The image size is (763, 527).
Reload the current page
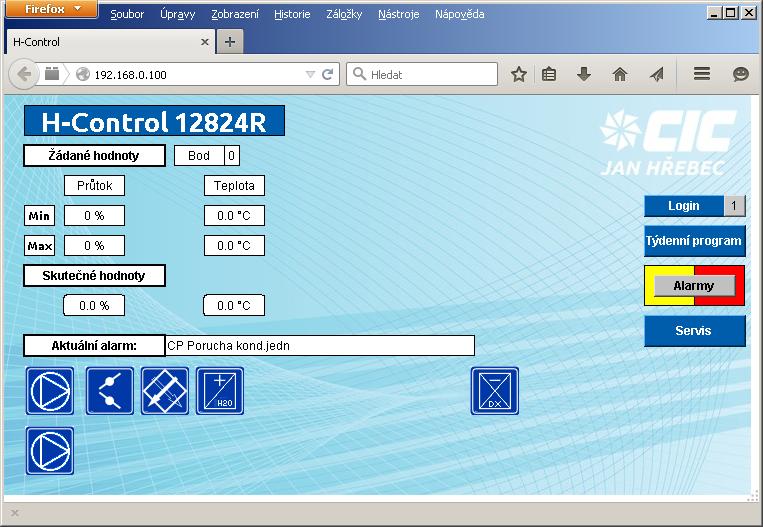point(327,74)
